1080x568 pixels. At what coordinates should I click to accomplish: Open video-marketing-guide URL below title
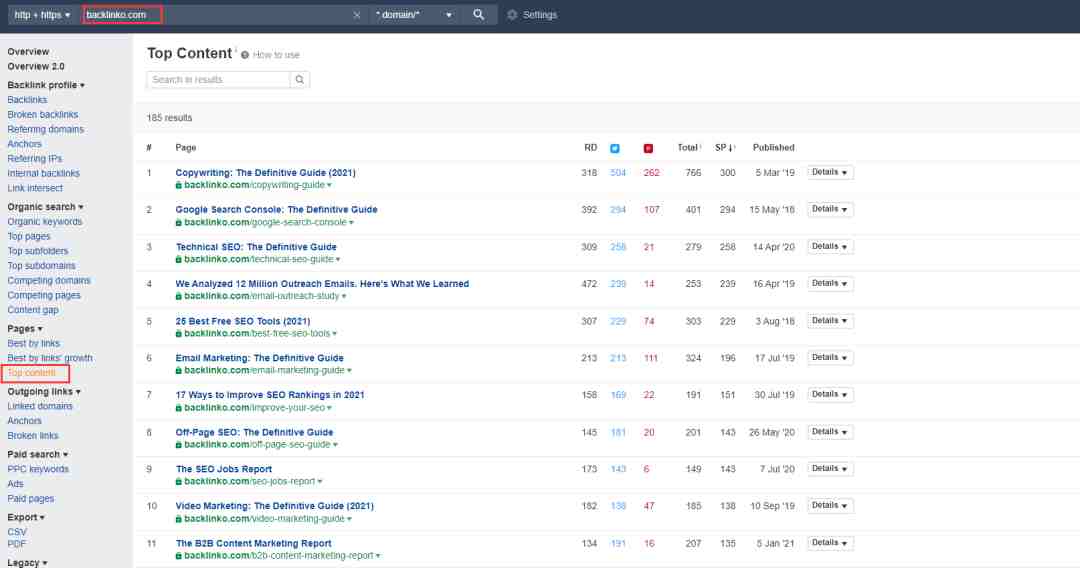pos(264,518)
